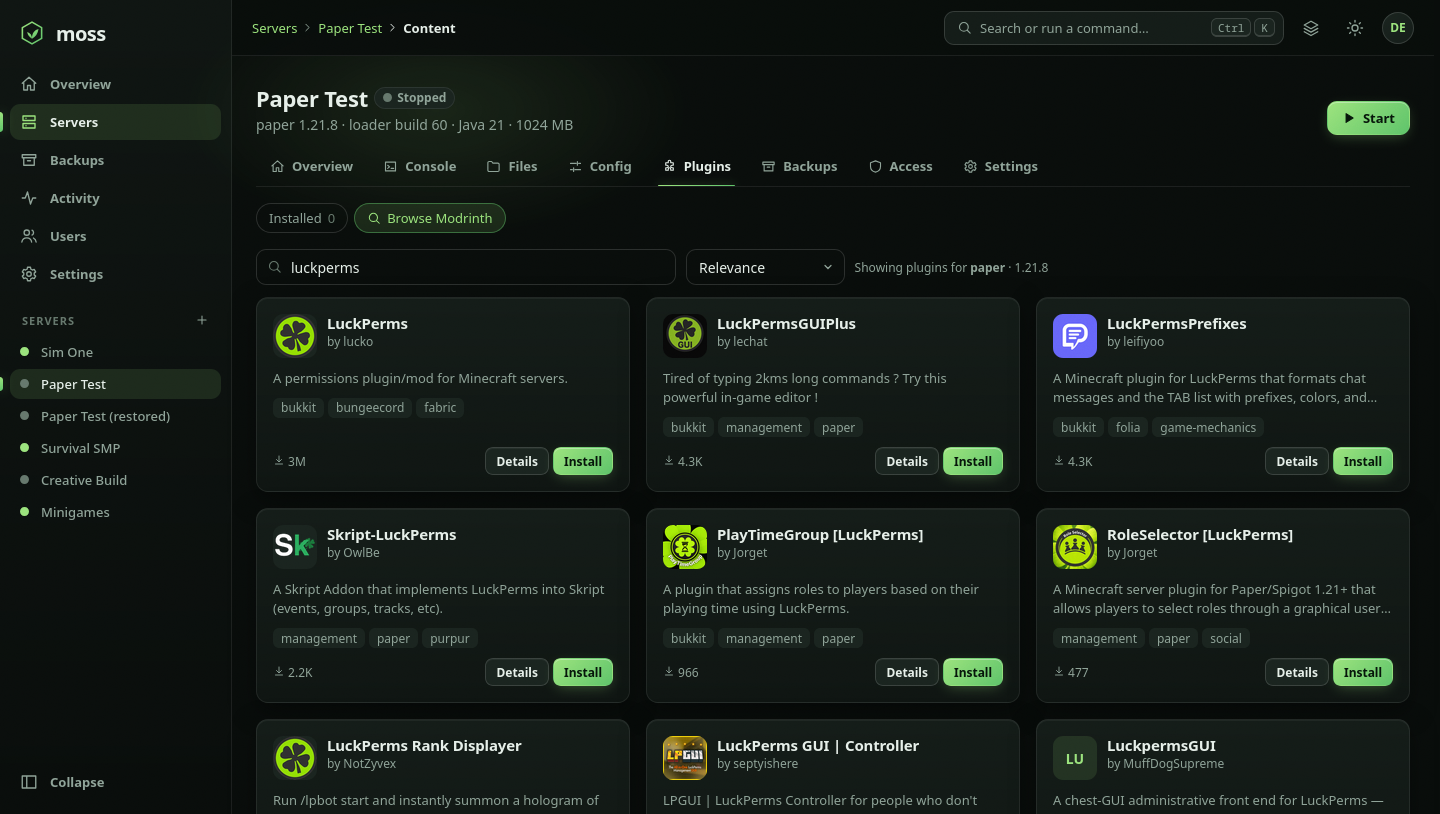Viewport: 1440px width, 814px height.
Task: Switch to the Access tab
Action: (x=900, y=166)
